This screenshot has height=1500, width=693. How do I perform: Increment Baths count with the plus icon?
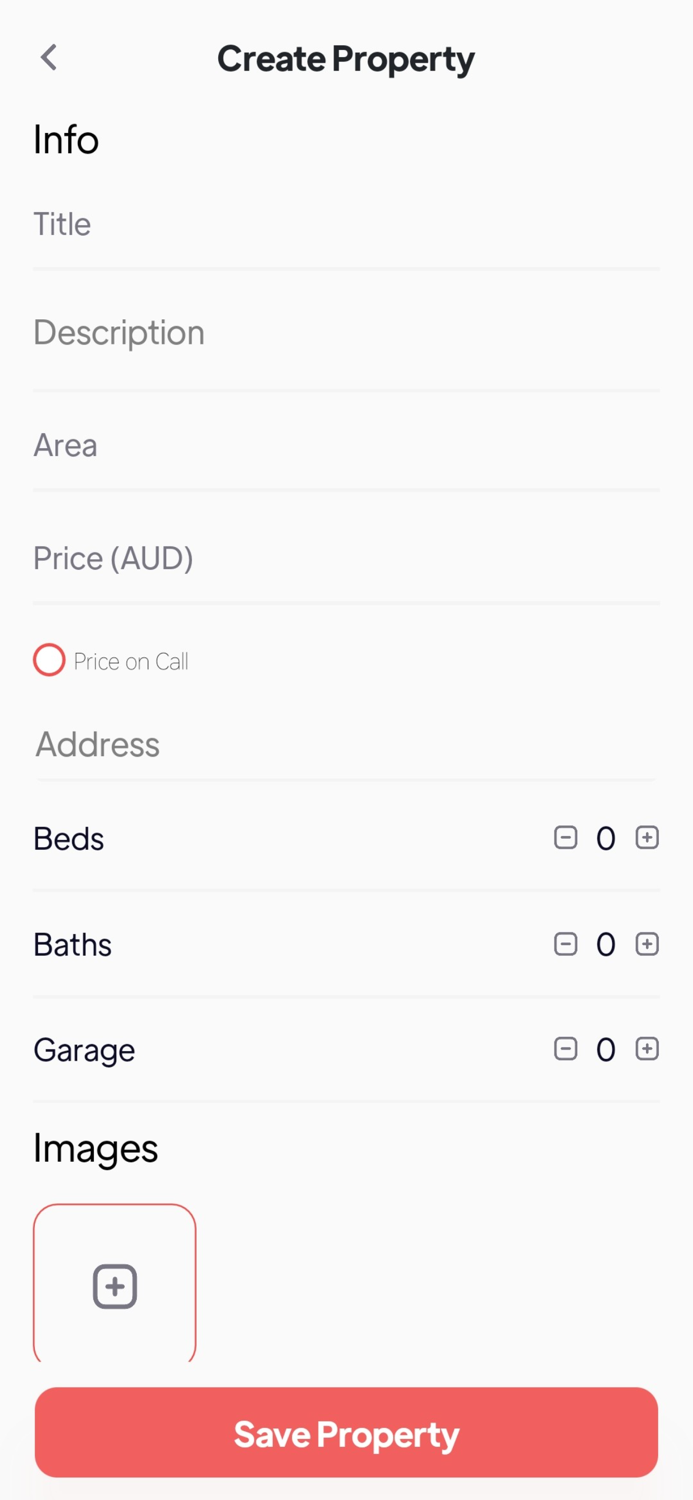tap(647, 944)
